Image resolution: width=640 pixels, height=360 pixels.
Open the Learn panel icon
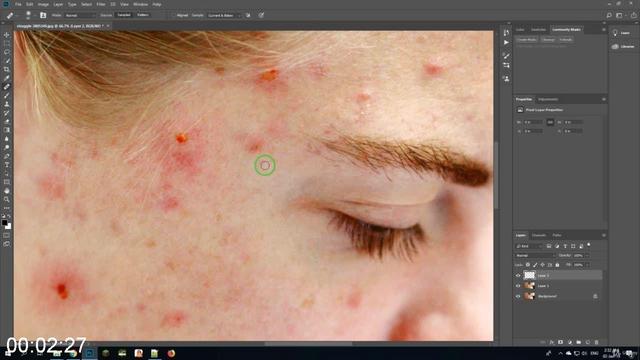pos(615,33)
